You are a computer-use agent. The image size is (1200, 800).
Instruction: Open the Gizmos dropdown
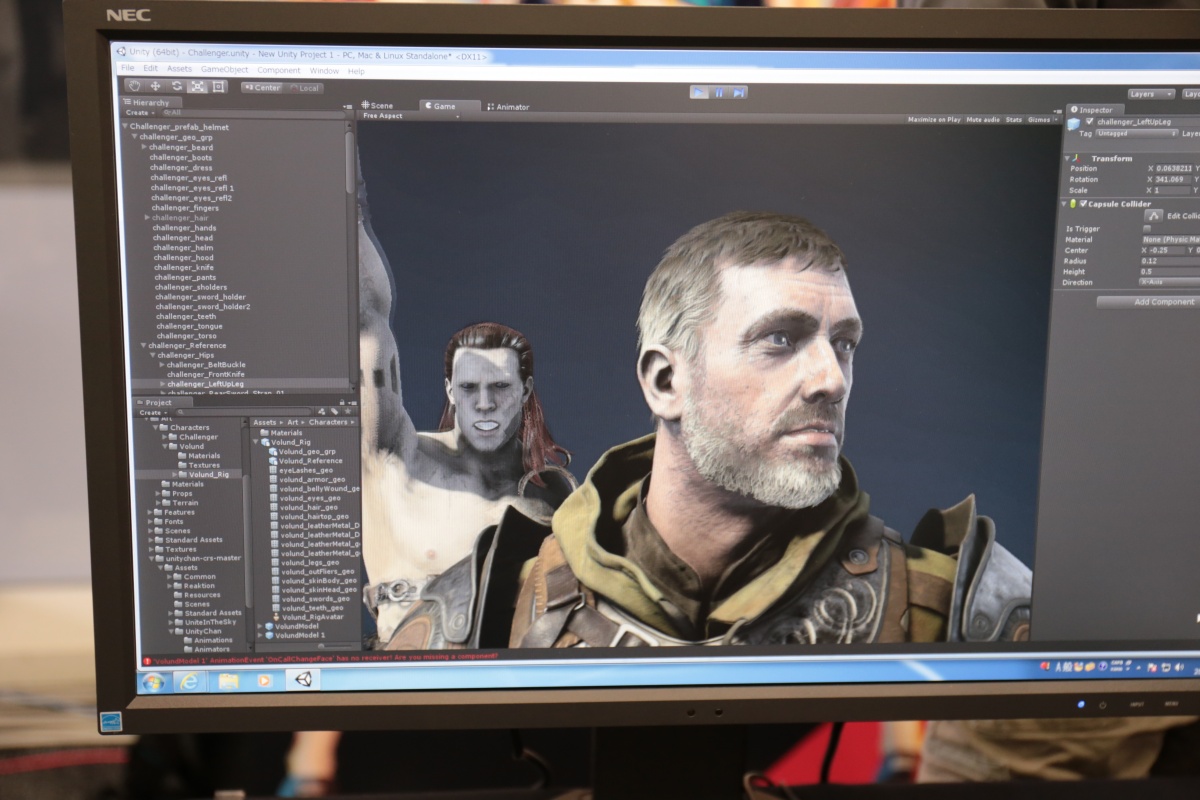[1041, 119]
